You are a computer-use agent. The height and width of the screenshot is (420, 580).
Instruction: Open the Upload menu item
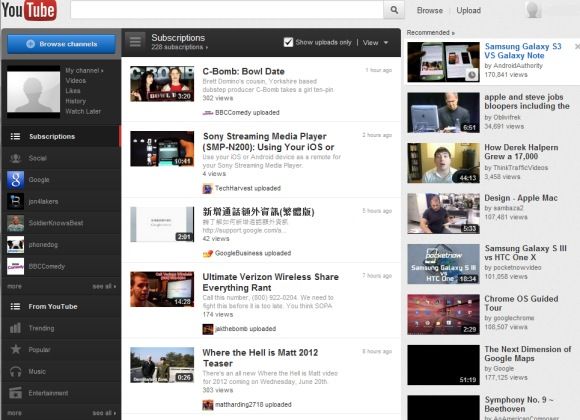coord(468,10)
